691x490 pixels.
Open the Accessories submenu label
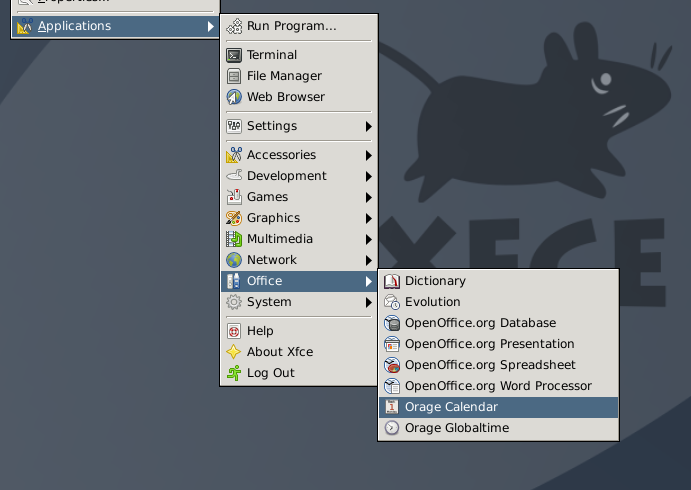coord(281,155)
